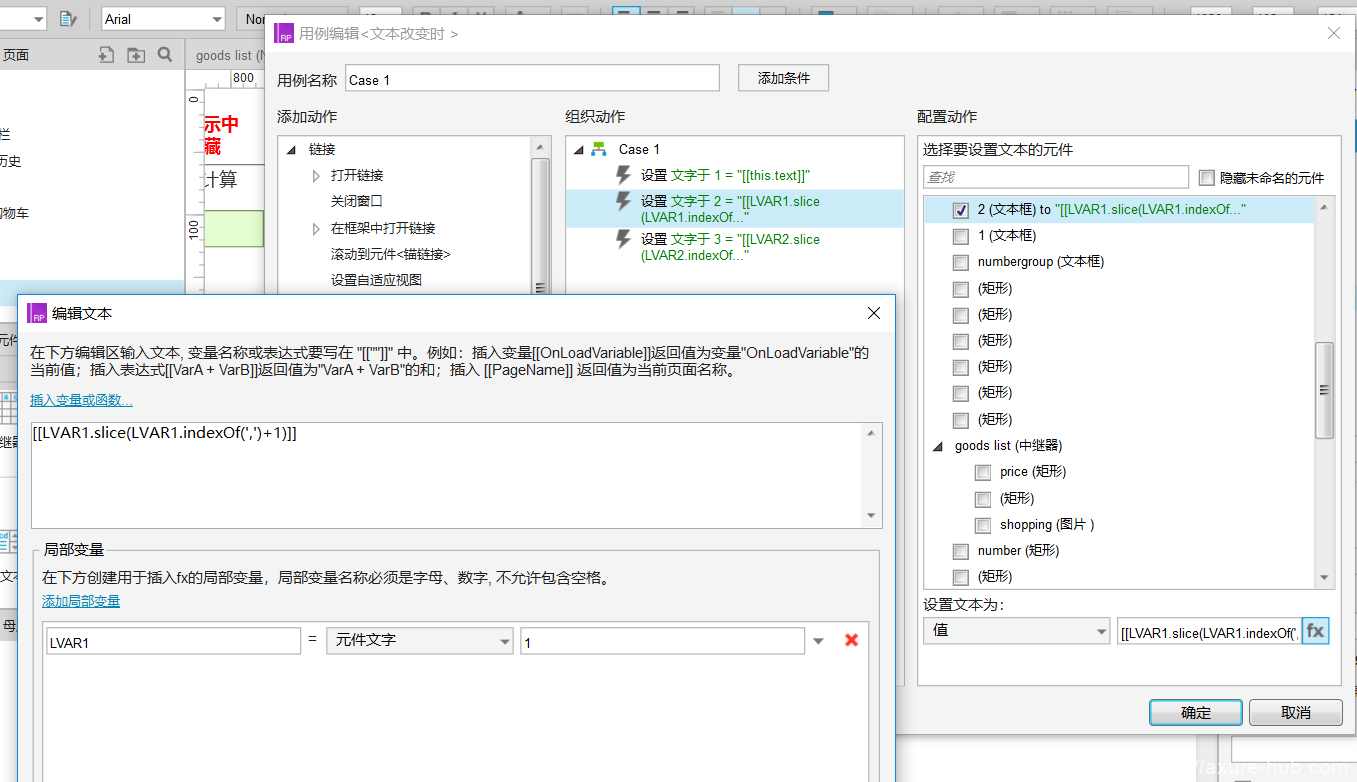The width and height of the screenshot is (1357, 782).
Task: Click the add page icon in pages panel
Action: point(106,55)
